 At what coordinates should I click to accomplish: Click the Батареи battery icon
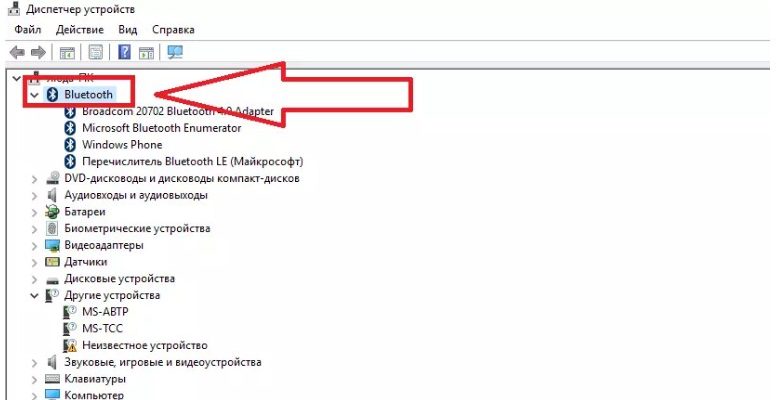[52, 212]
